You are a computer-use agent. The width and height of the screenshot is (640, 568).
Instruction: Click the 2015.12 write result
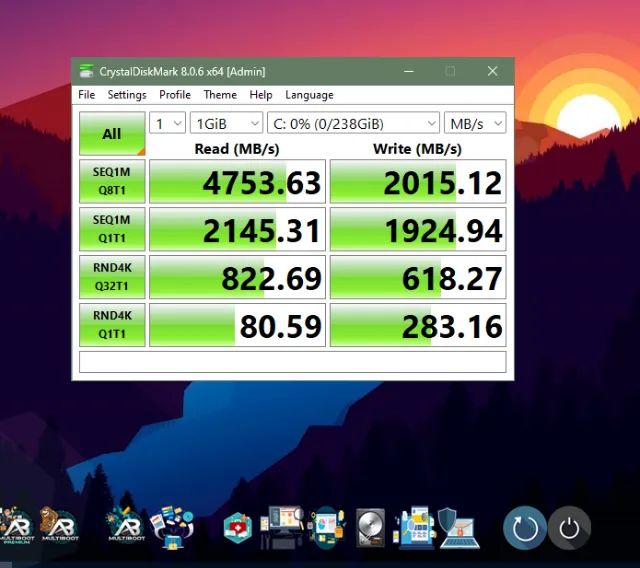(x=418, y=181)
